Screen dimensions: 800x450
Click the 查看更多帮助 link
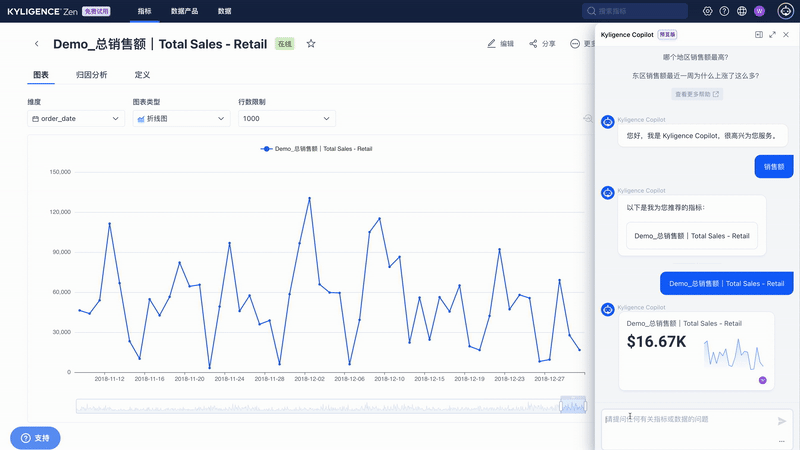point(697,94)
